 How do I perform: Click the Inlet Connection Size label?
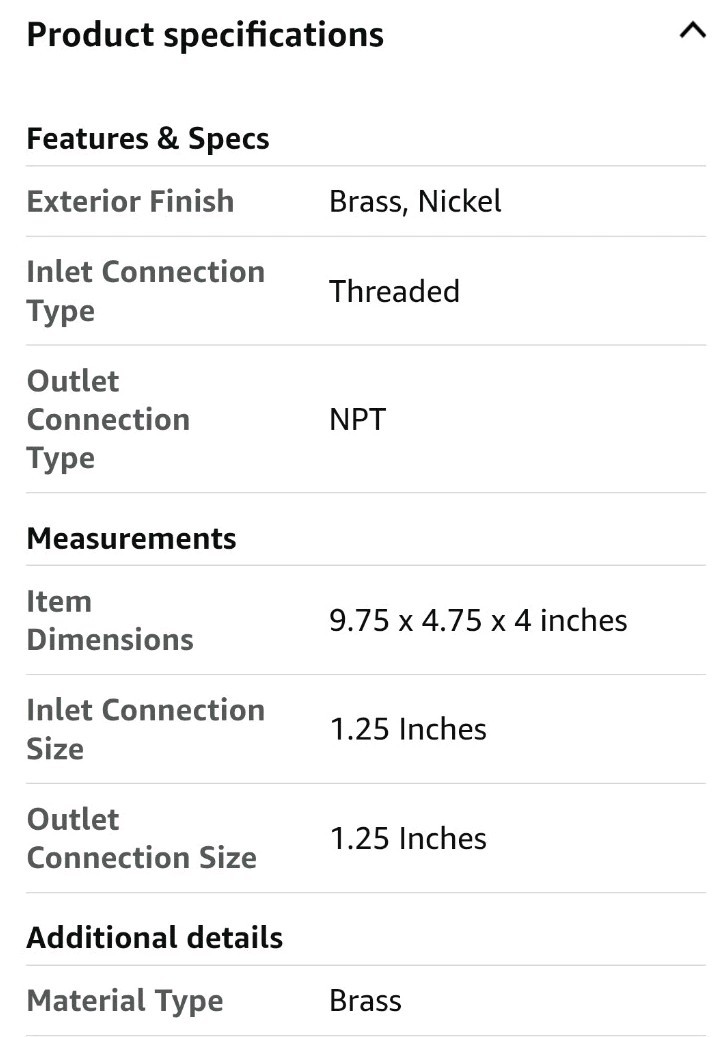pyautogui.click(x=145, y=729)
